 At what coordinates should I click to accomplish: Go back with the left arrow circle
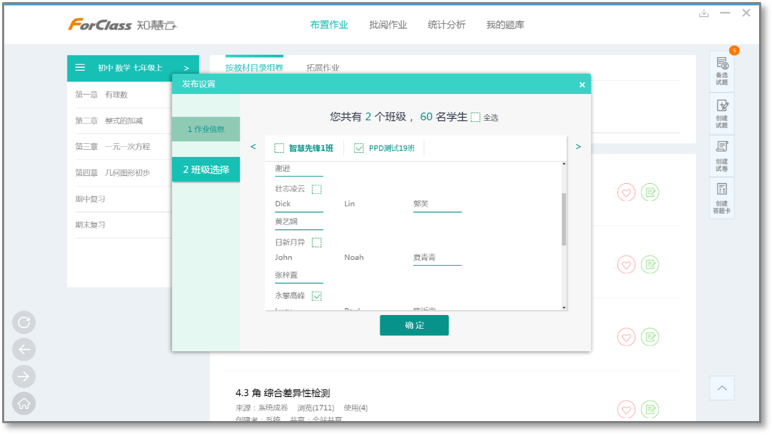[24, 350]
